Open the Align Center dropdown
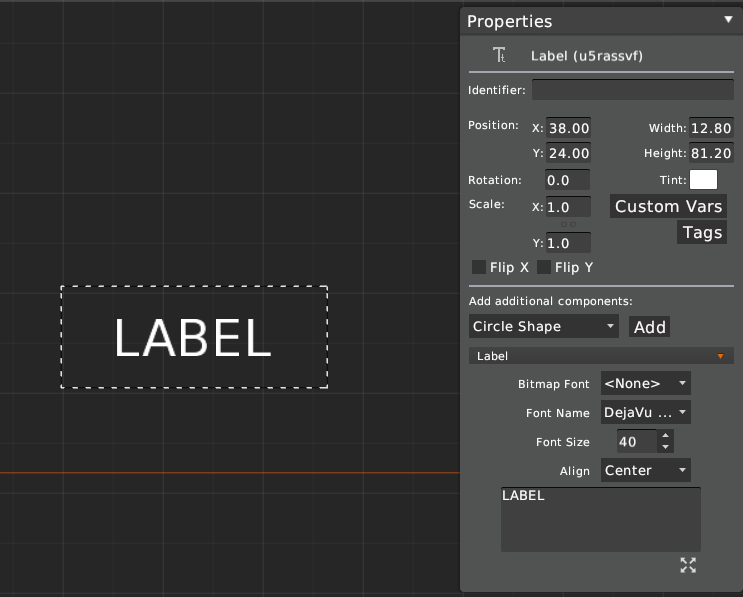Screen dimensions: 743x597 [x=645, y=470]
